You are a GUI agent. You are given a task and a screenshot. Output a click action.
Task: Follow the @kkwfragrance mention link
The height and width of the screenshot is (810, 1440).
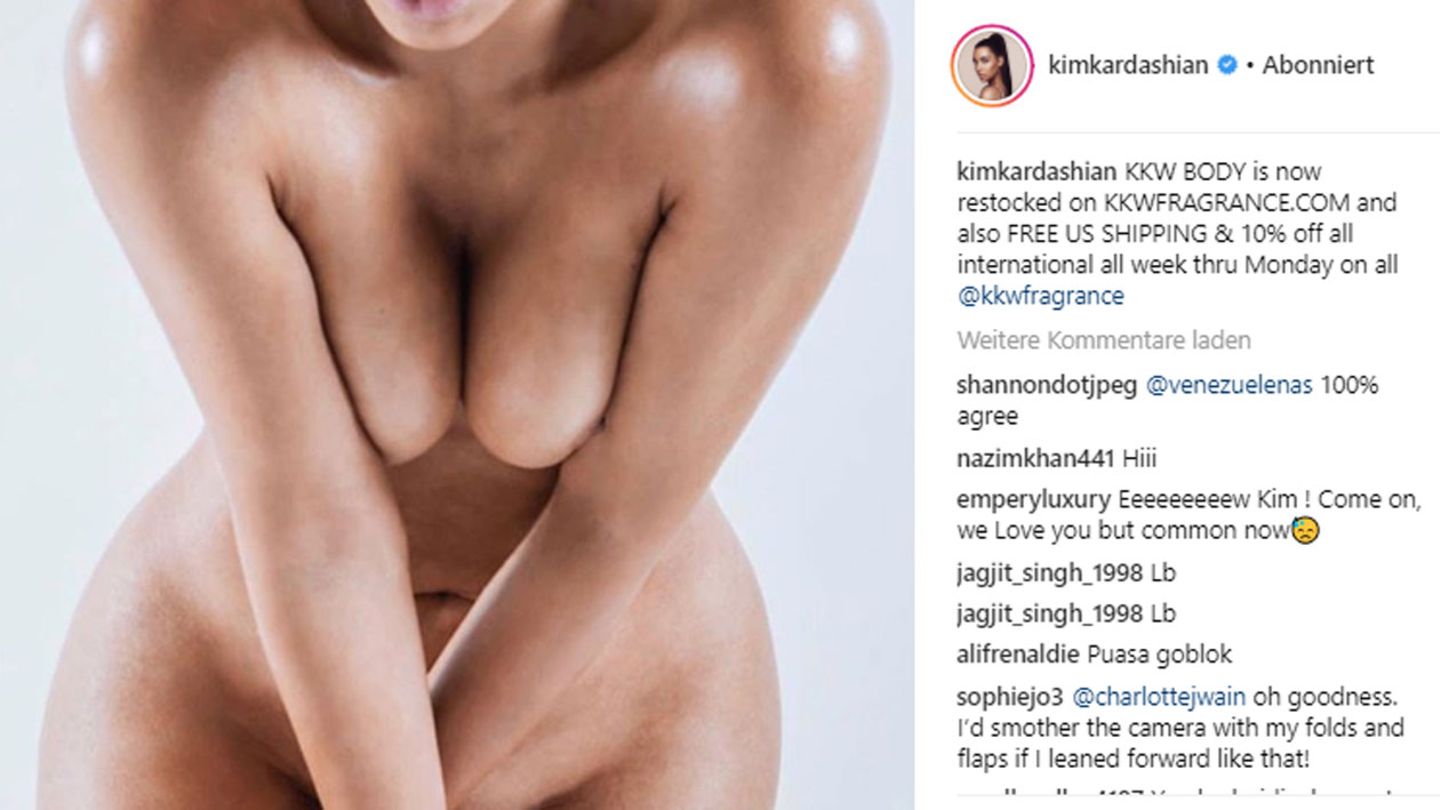(x=1040, y=296)
